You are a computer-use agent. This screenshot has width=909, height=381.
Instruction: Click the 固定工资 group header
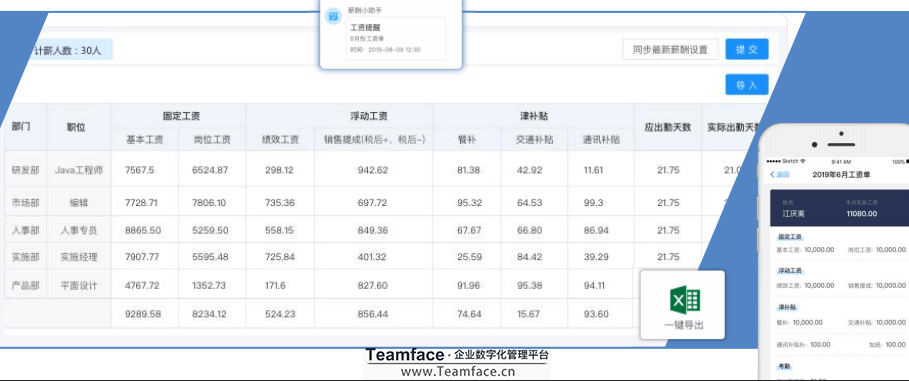coord(181,116)
